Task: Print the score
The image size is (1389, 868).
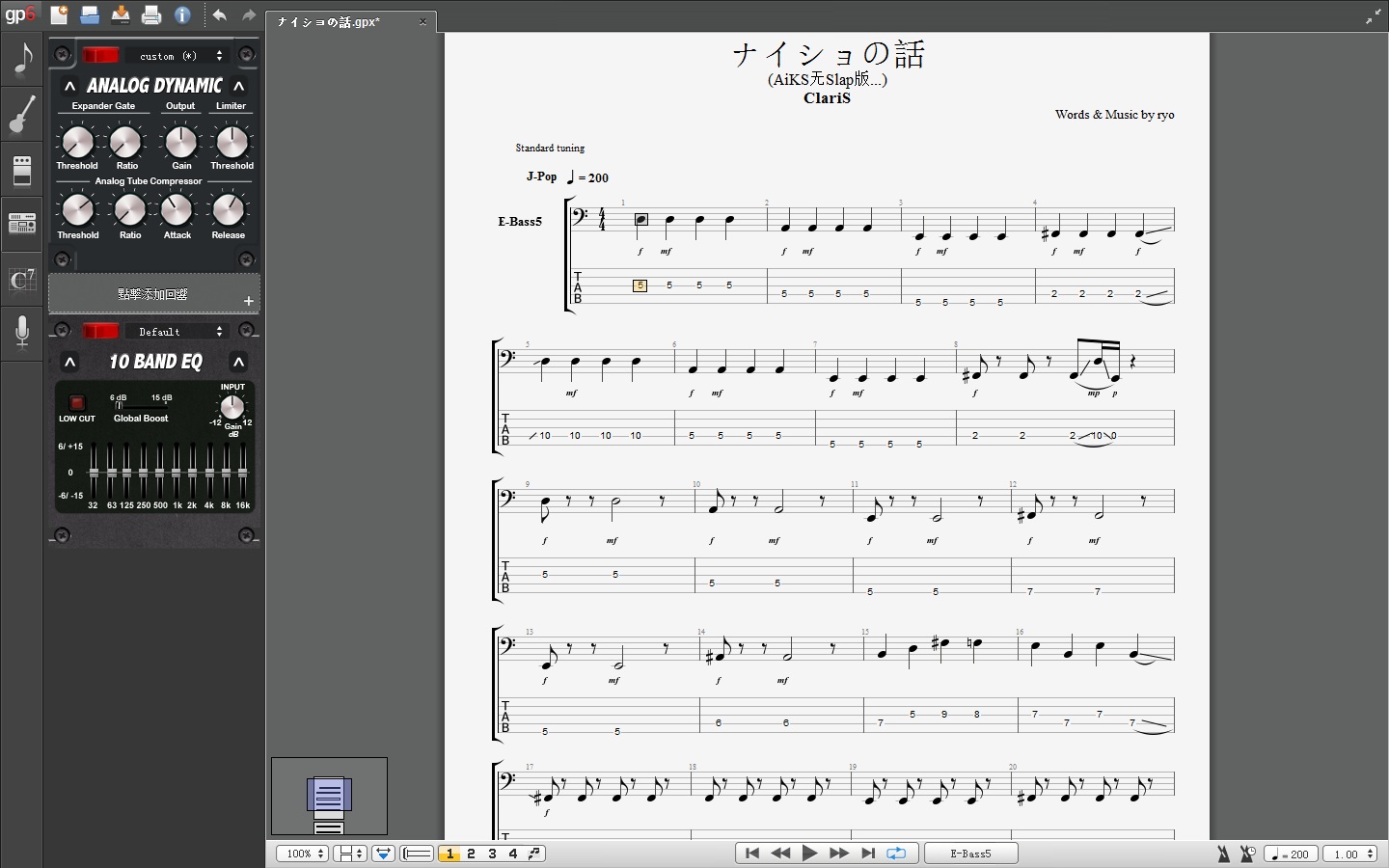Action: [x=151, y=14]
